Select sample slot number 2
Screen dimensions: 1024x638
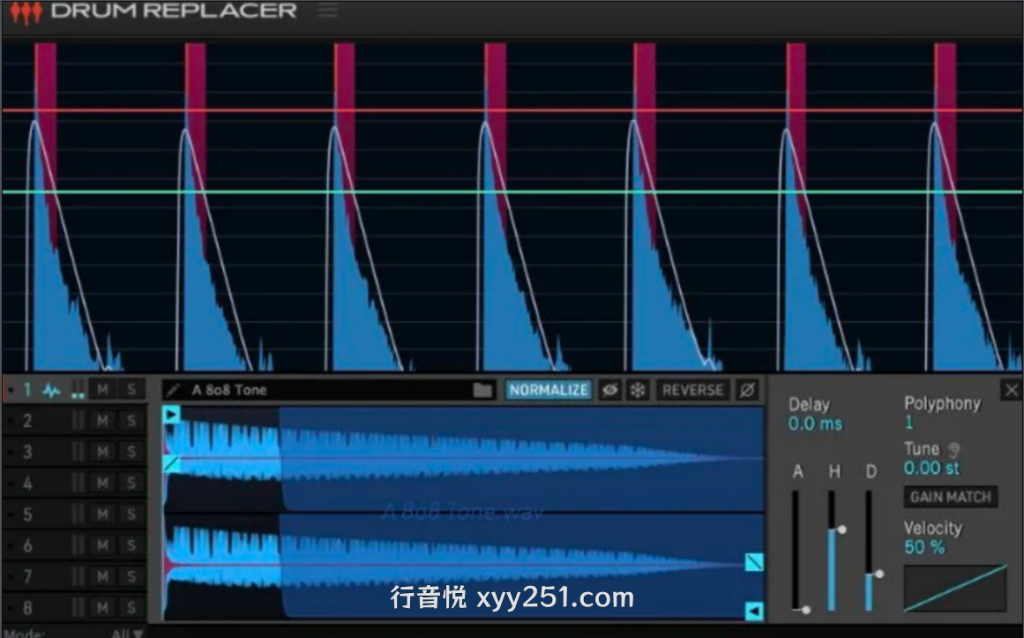(x=27, y=421)
